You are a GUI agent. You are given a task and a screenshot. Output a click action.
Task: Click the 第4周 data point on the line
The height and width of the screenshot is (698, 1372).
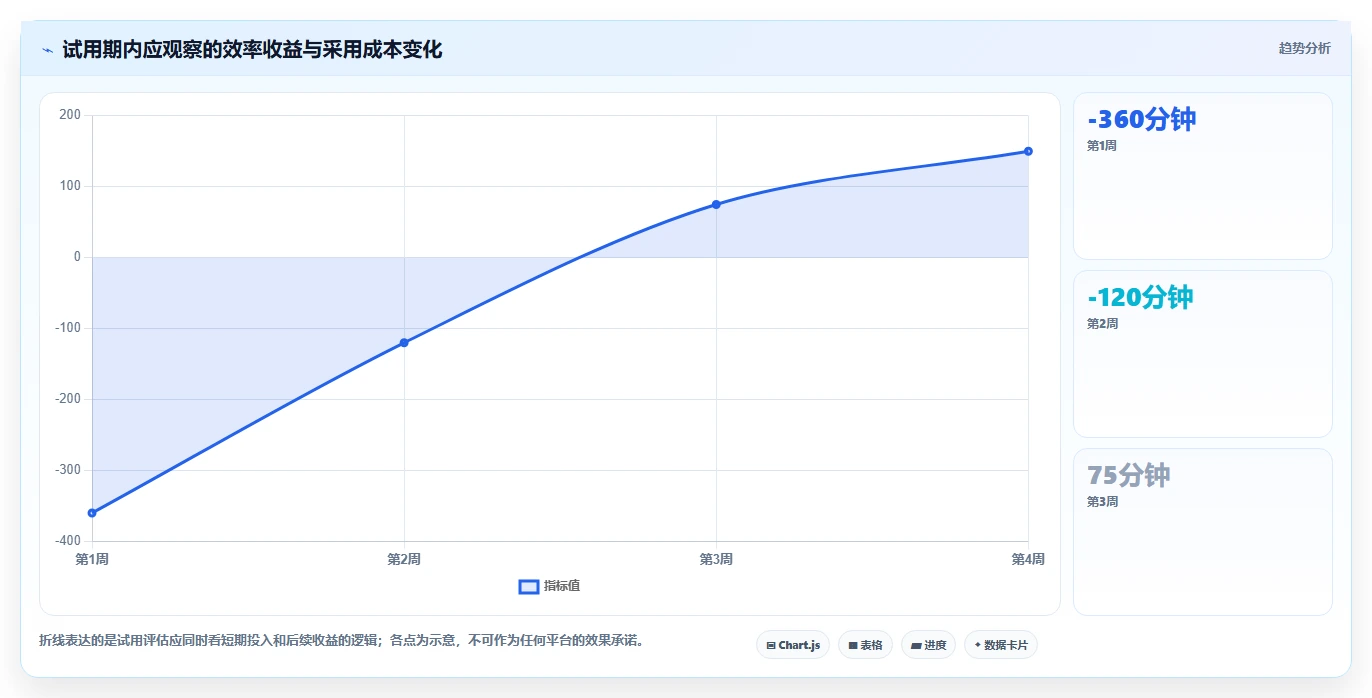[1028, 151]
